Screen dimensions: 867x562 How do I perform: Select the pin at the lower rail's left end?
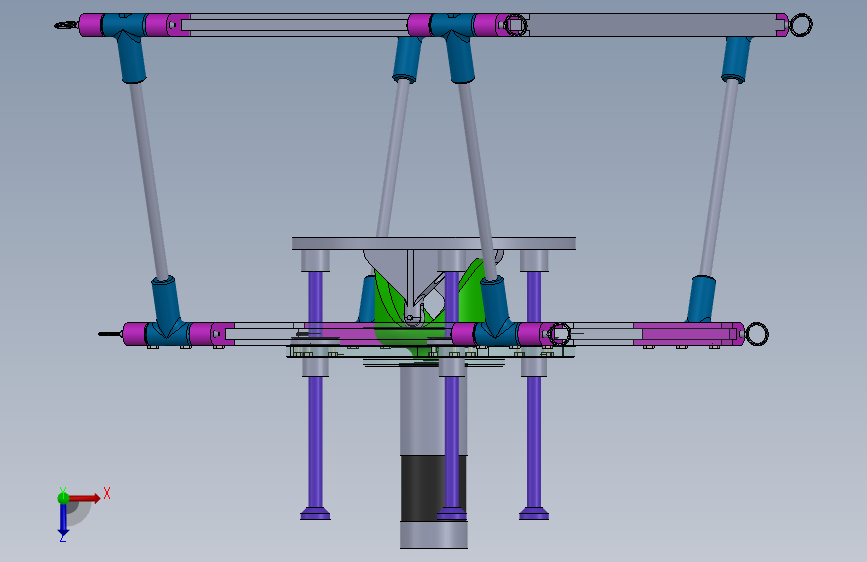click(111, 334)
